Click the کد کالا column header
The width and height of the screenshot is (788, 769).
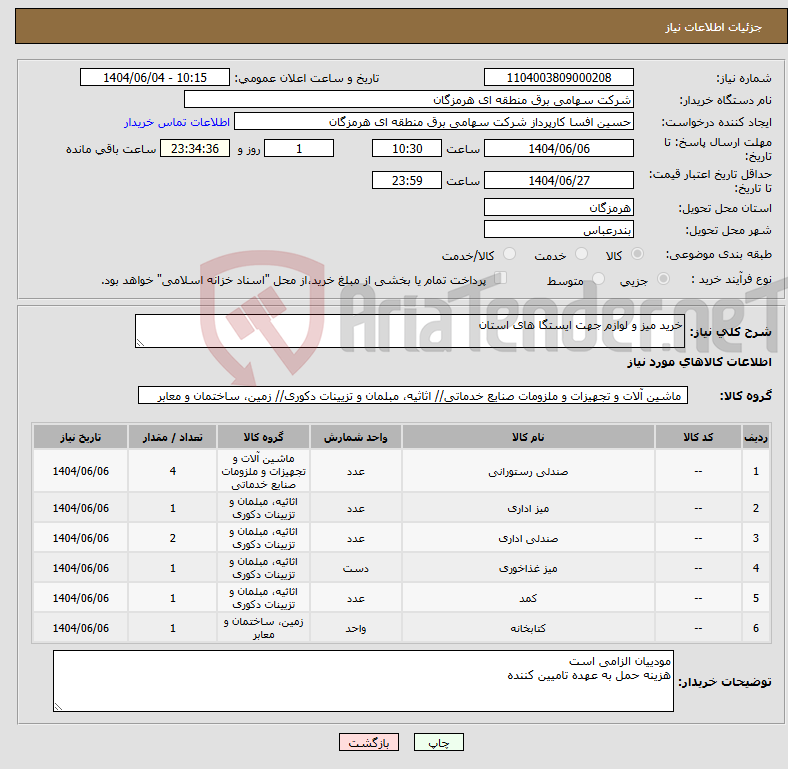click(698, 437)
